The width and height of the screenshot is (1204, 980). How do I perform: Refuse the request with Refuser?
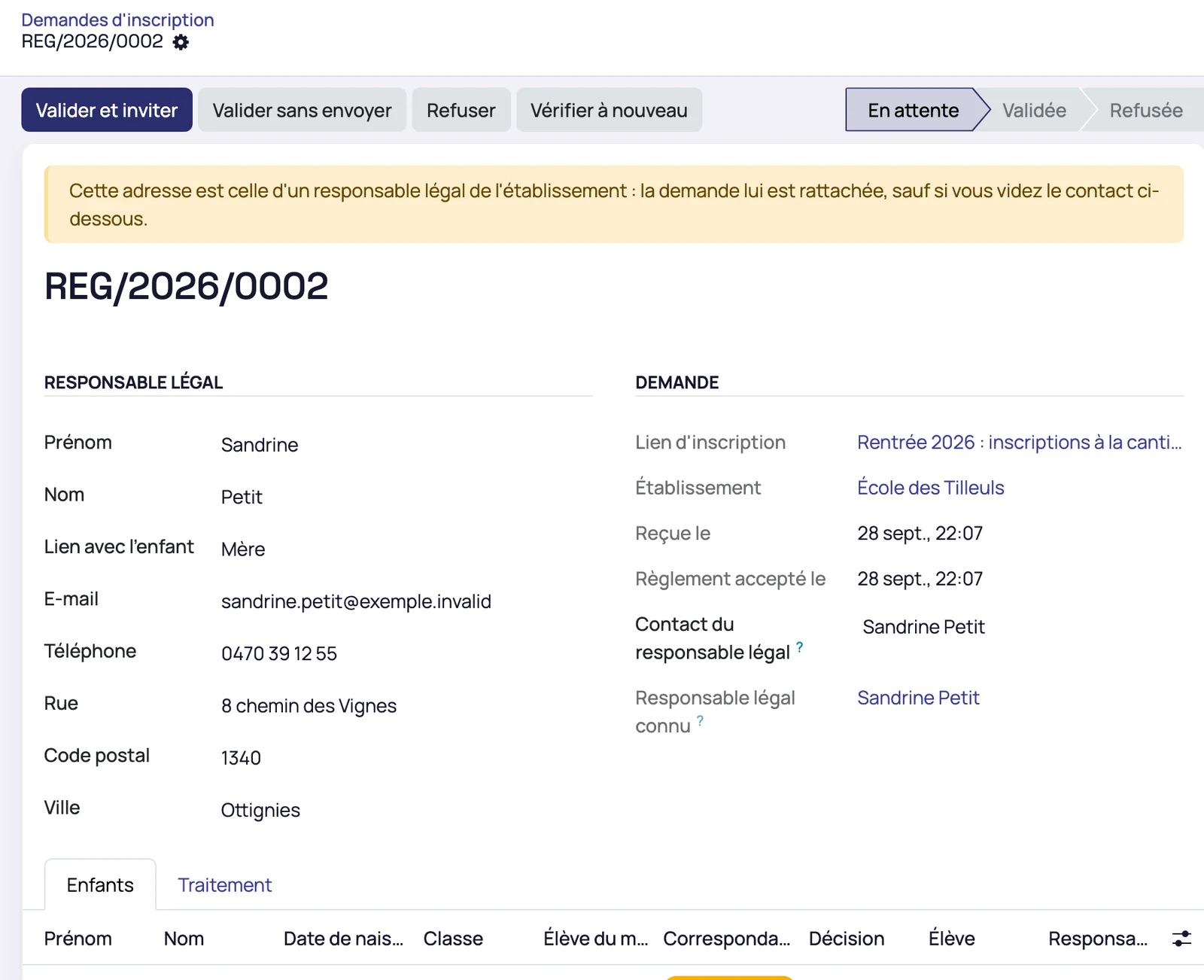point(461,110)
